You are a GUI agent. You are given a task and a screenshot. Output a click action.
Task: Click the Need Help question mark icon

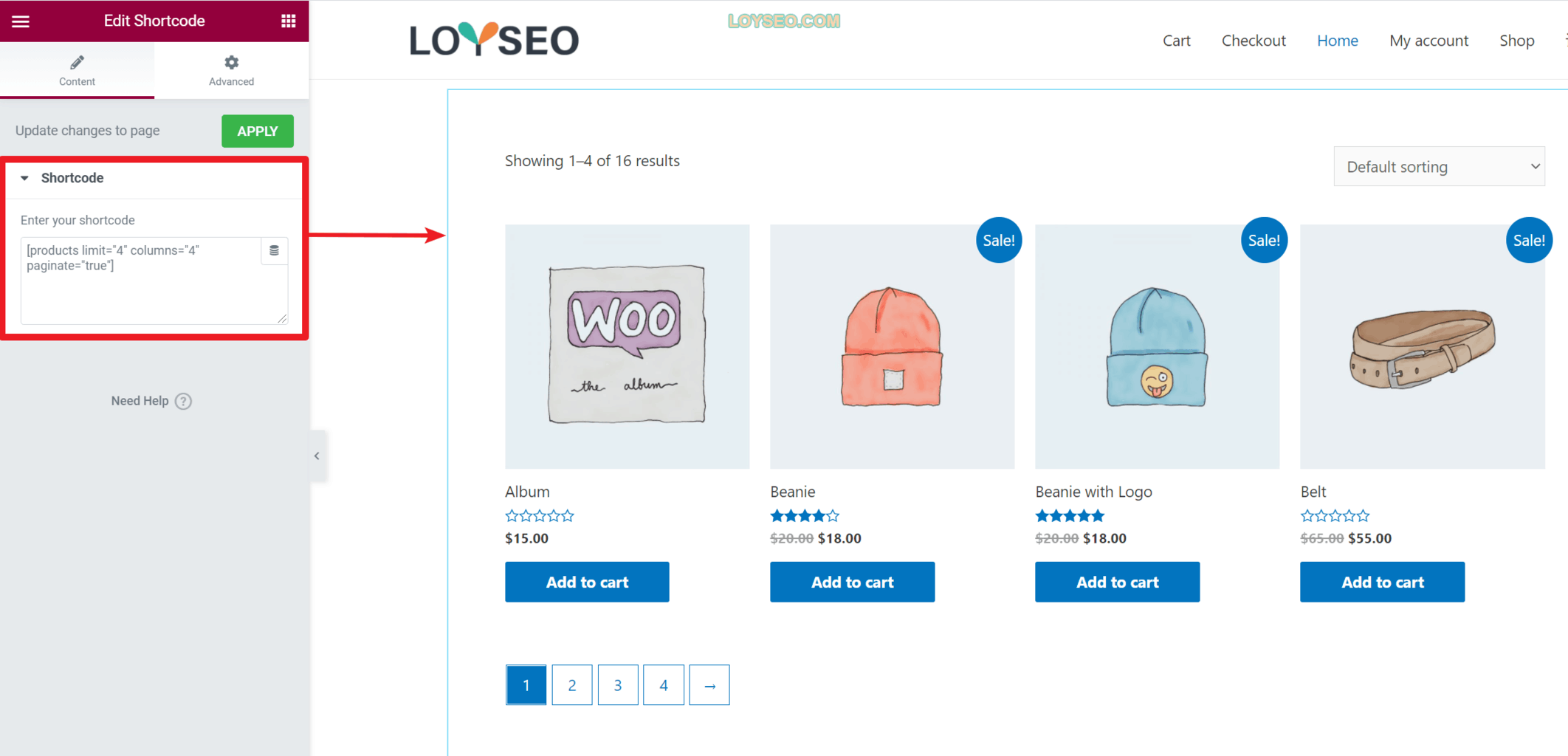click(x=184, y=401)
